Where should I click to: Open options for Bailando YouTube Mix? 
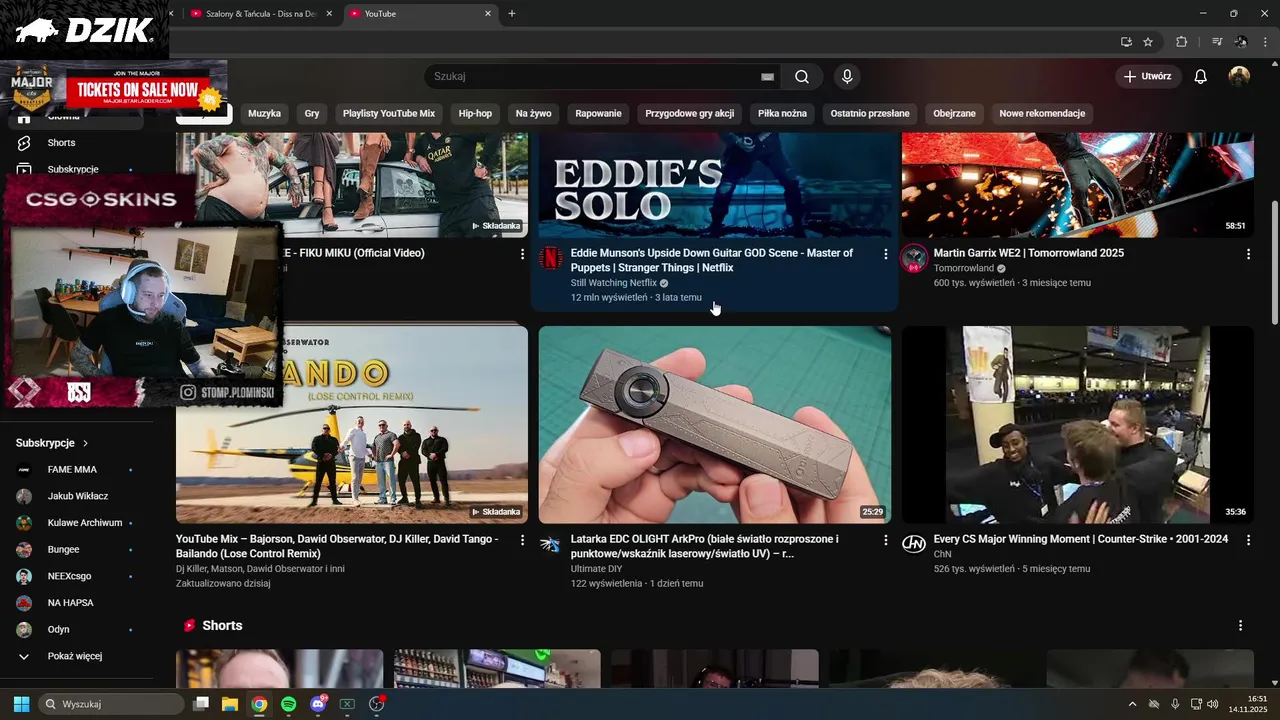coord(522,540)
